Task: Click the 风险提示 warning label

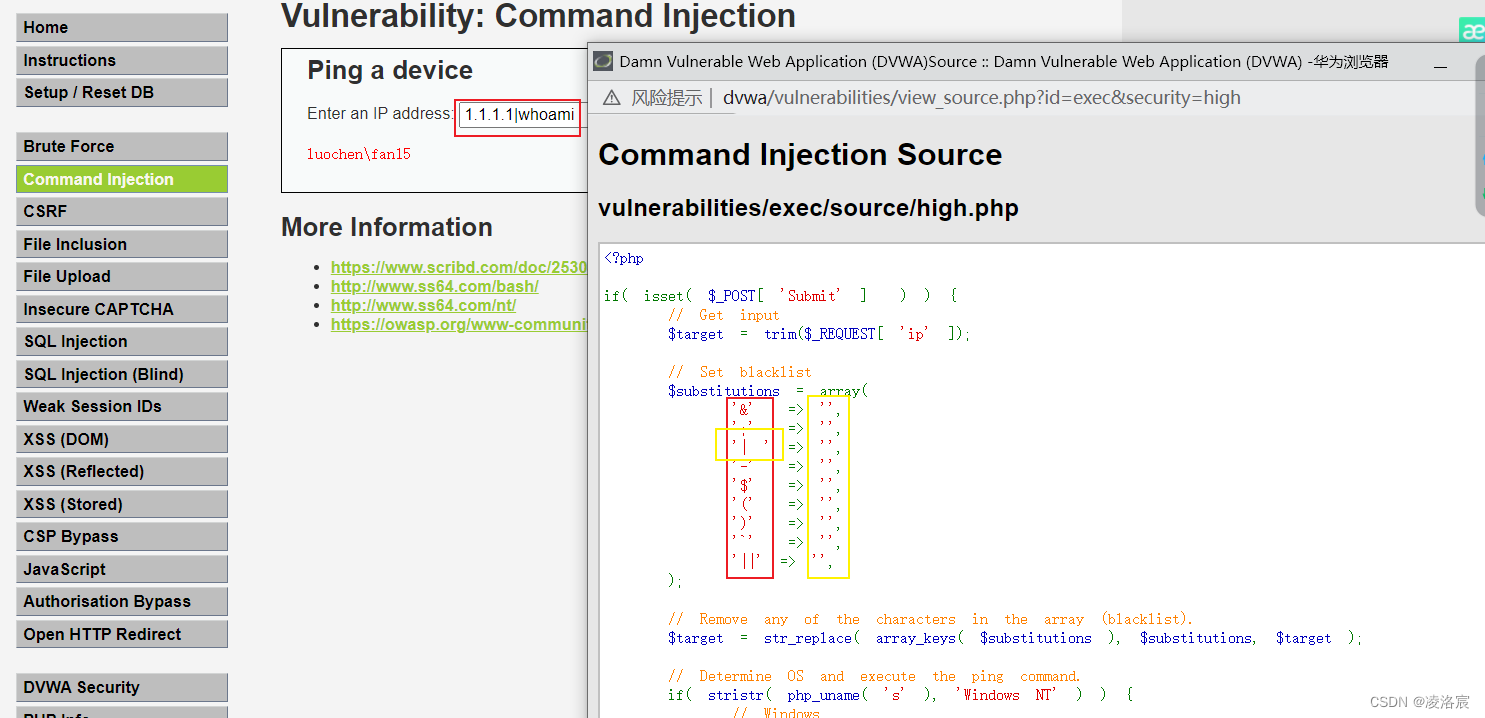Action: coord(667,98)
